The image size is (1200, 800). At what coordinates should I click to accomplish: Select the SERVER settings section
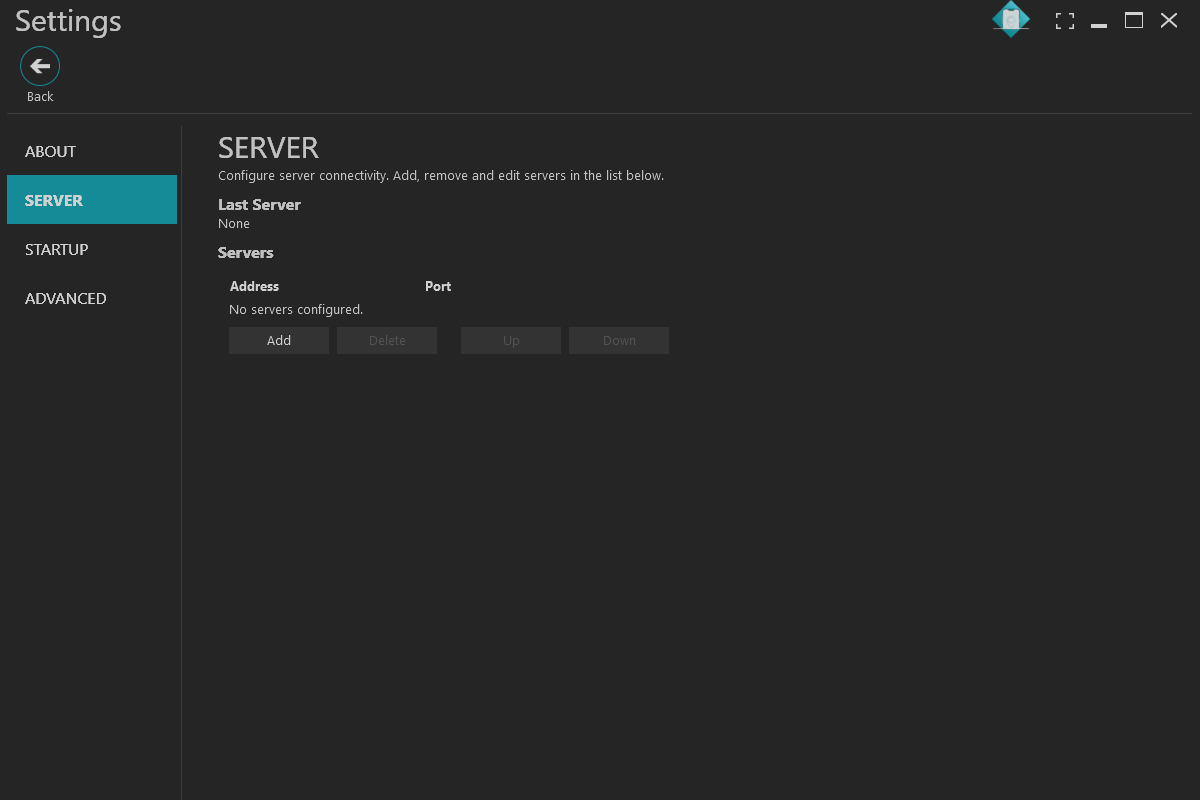pyautogui.click(x=92, y=200)
